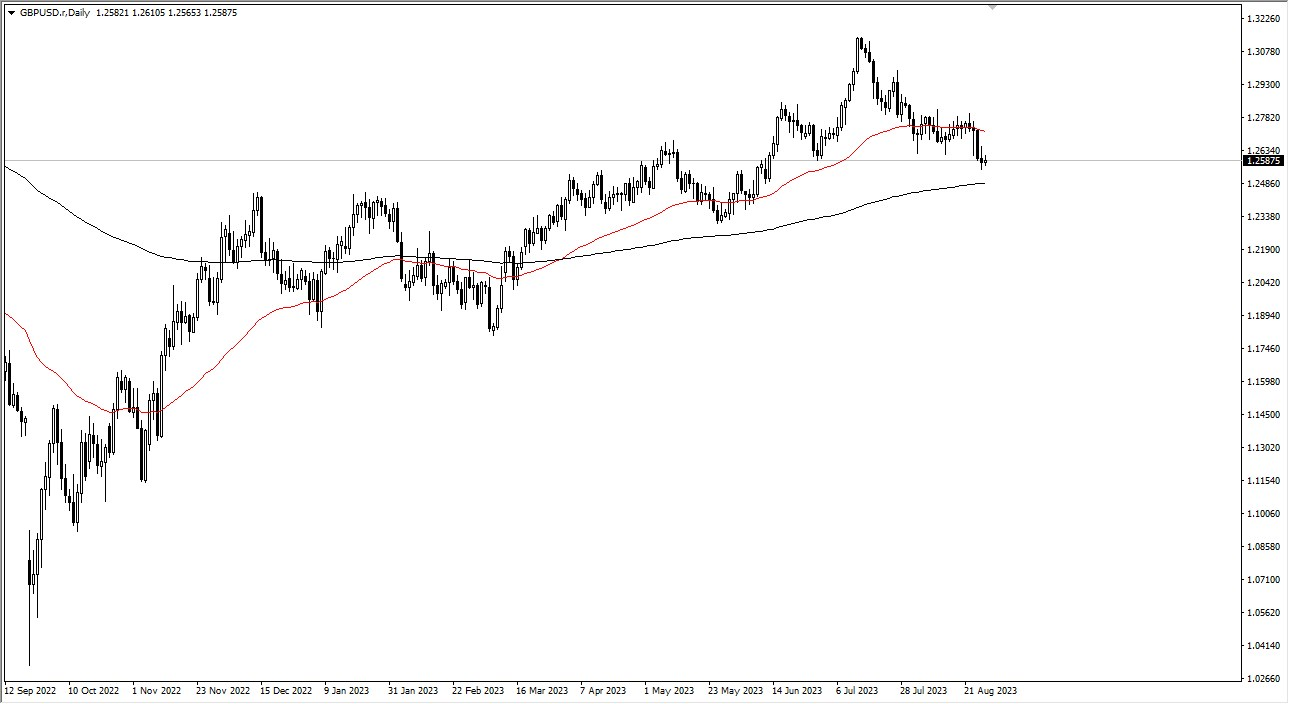Image resolution: width=1289 pixels, height=704 pixels.
Task: Click the 1.27820 price axis label
Action: 1263,118
